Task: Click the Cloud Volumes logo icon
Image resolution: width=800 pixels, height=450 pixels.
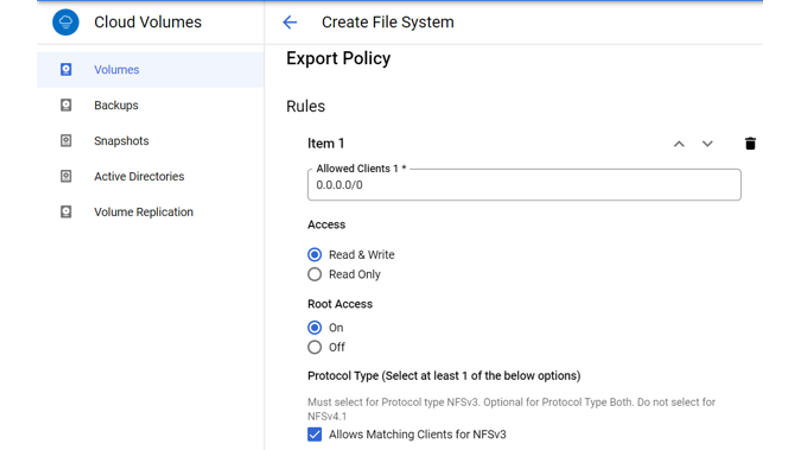Action: (65, 22)
